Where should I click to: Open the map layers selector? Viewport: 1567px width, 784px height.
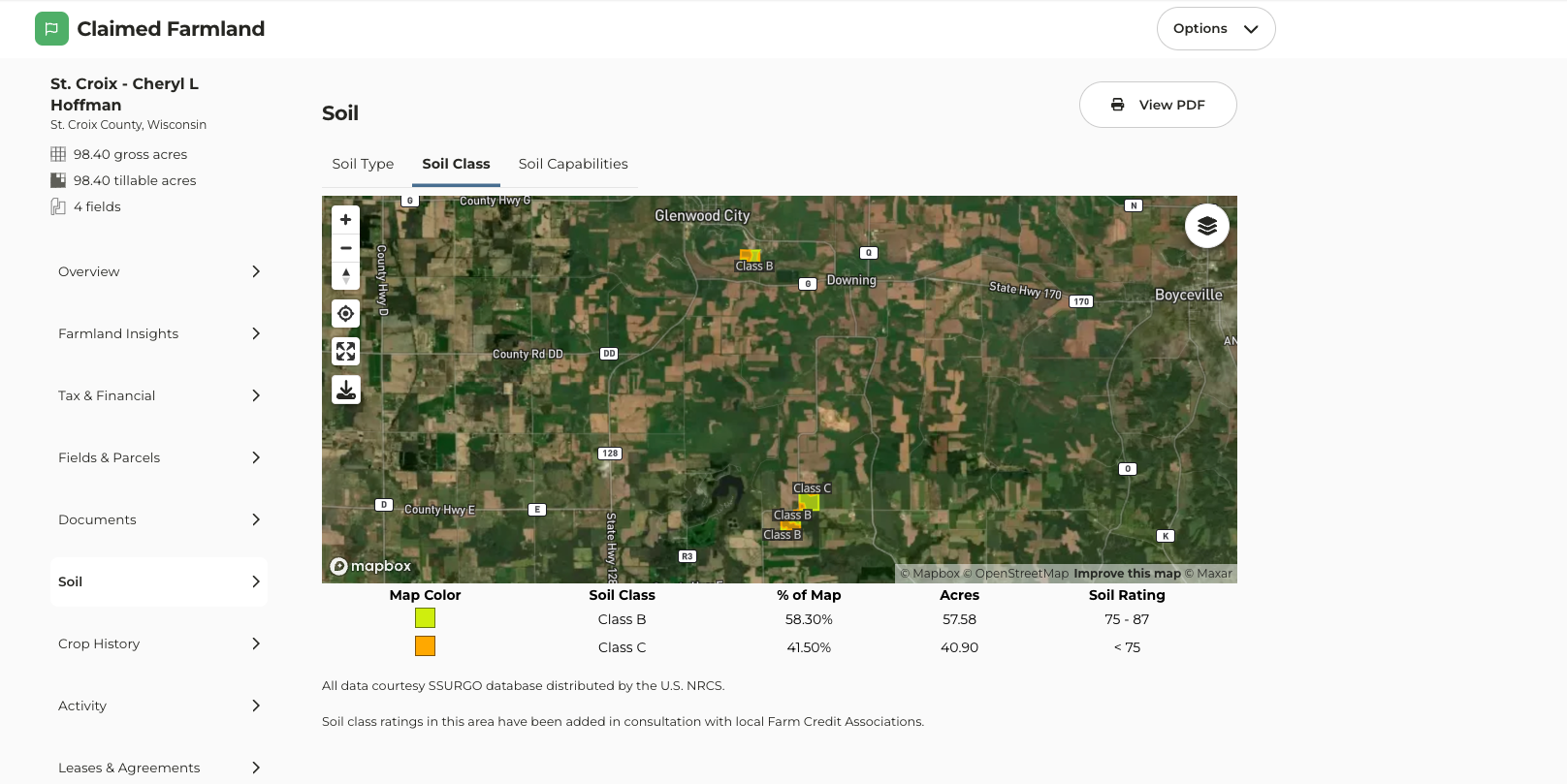click(x=1207, y=226)
